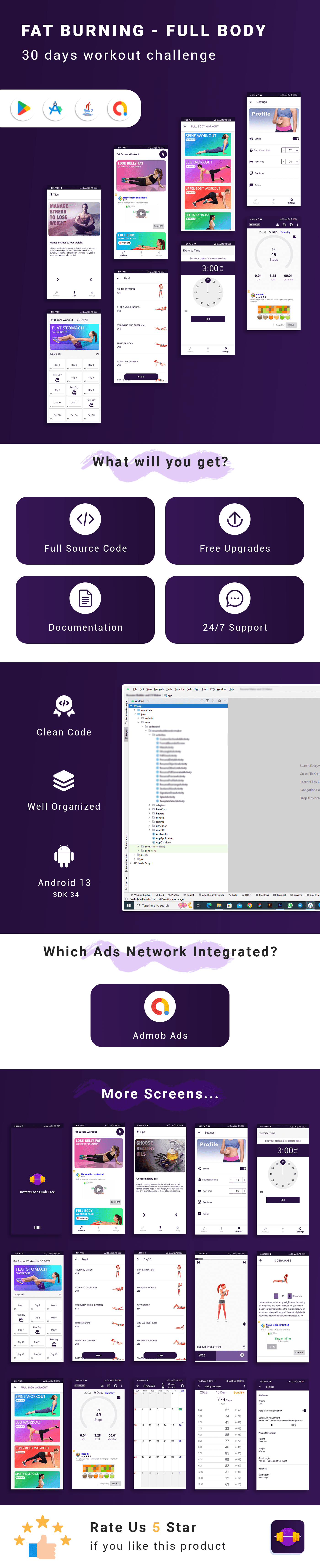
Task: Click the dumbbell app icon beside Rate Us
Action: [288, 1537]
